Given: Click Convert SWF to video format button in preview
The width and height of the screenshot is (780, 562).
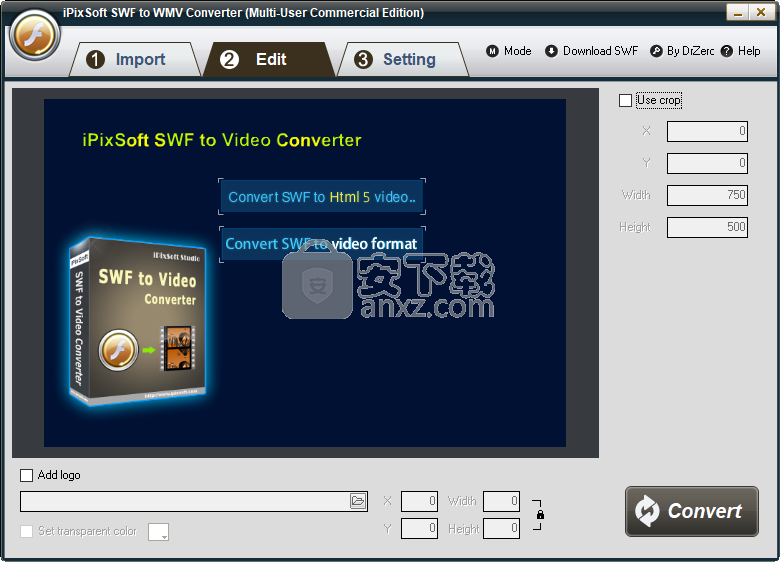Looking at the screenshot, I should 321,244.
